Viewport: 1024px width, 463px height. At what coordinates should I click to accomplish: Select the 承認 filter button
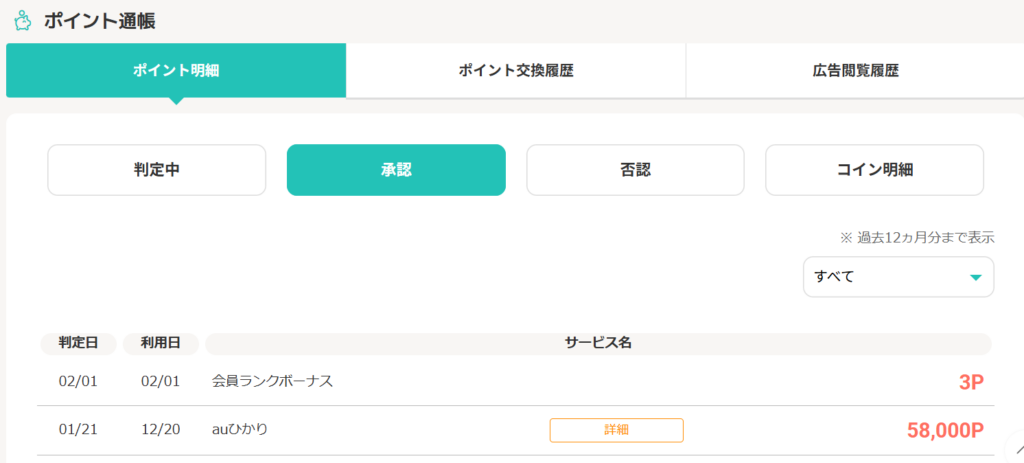pyautogui.click(x=396, y=170)
